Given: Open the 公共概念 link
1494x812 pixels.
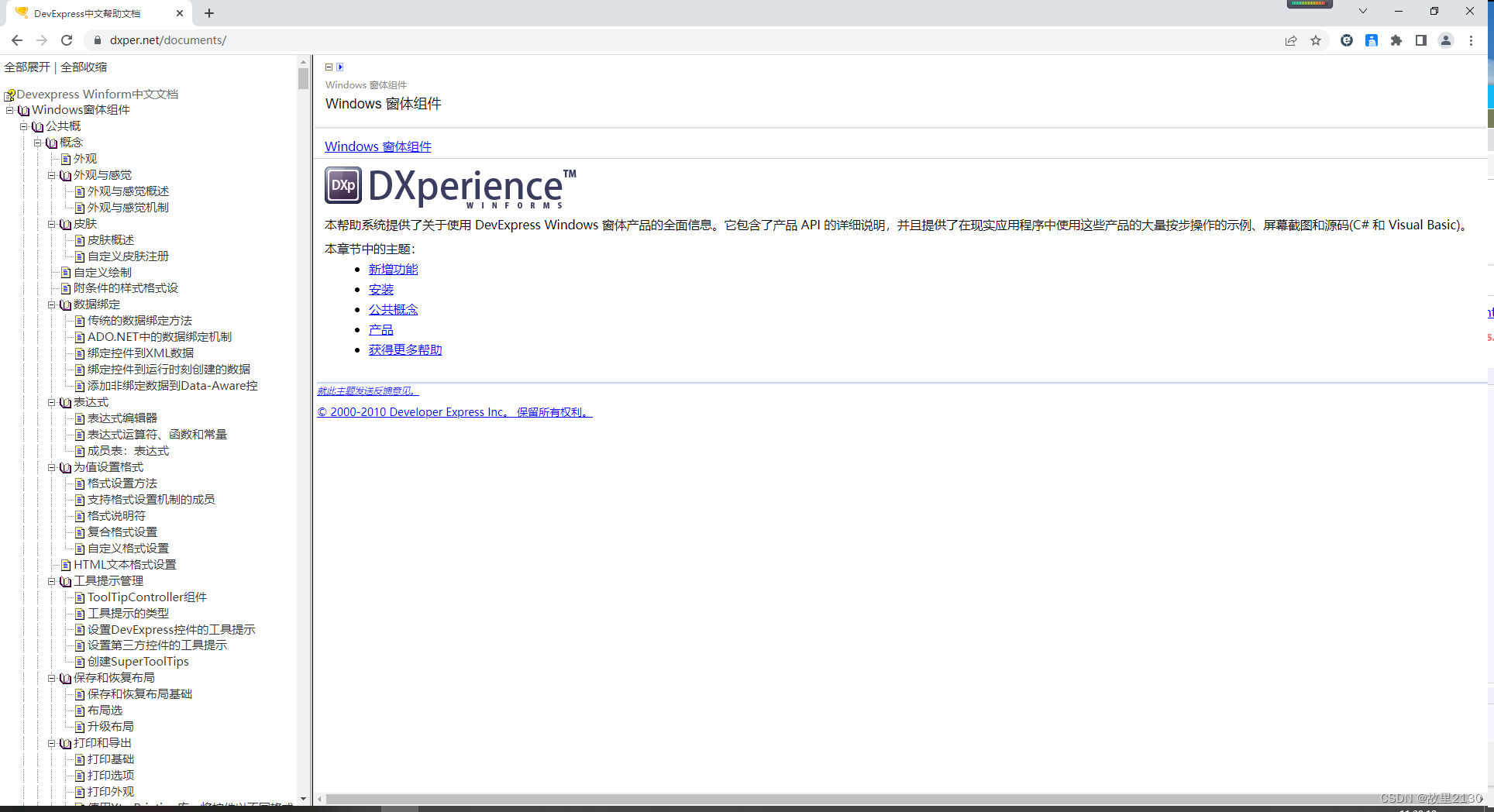Looking at the screenshot, I should tap(393, 309).
